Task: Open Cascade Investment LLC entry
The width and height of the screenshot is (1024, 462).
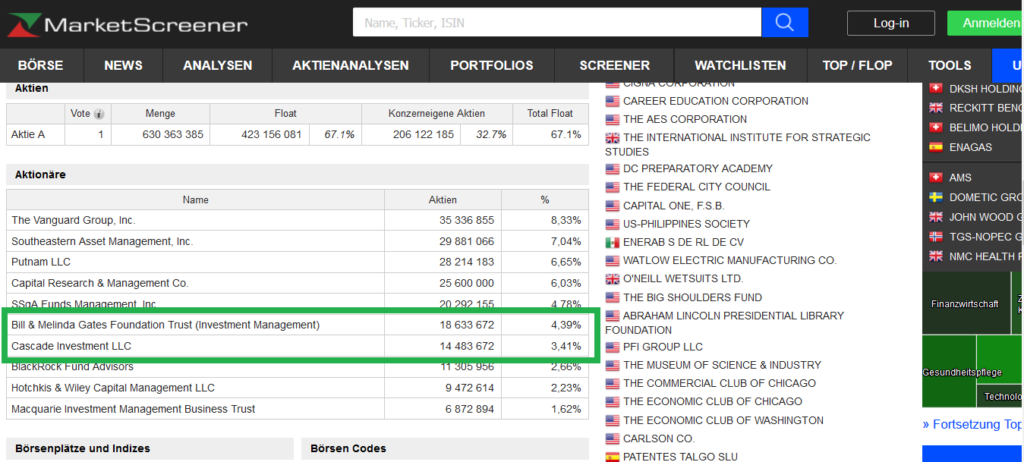Action: (71, 346)
